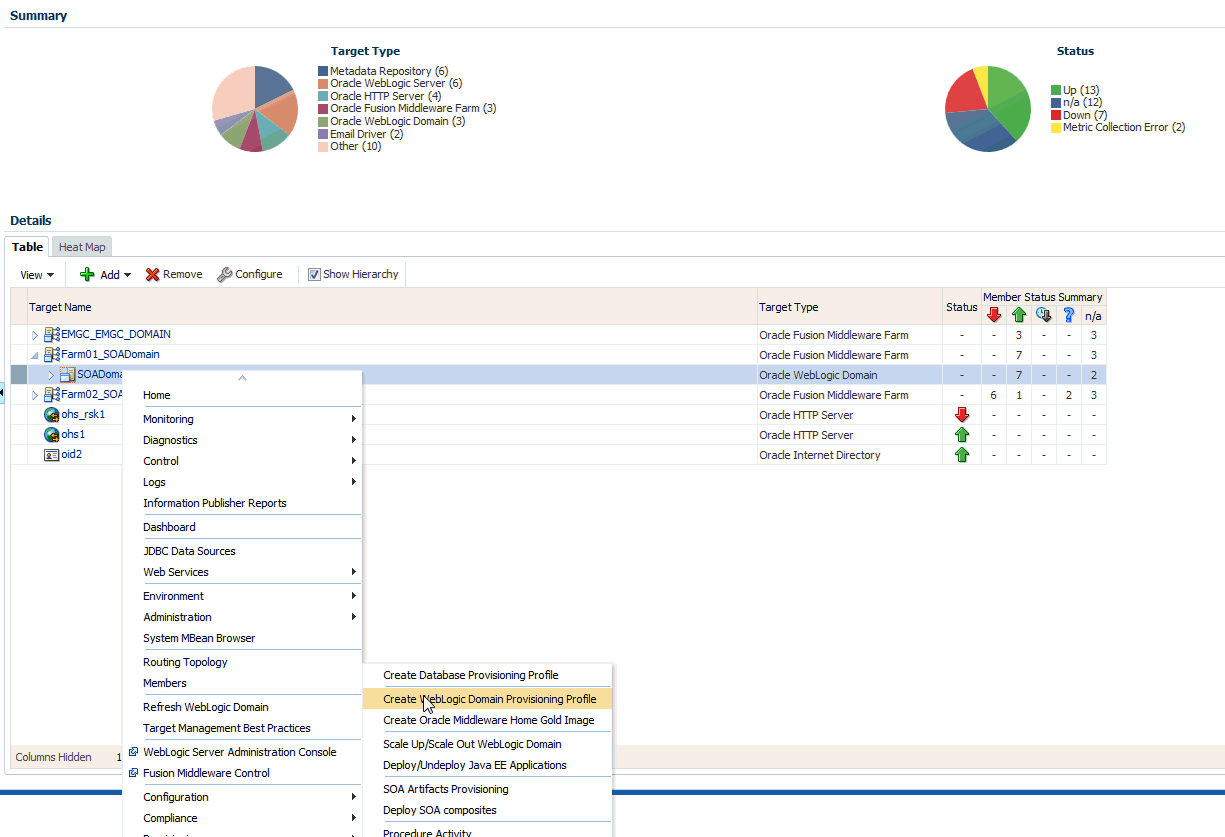Click the Configure button label
Viewport: 1225px width, 837px height.
259,275
